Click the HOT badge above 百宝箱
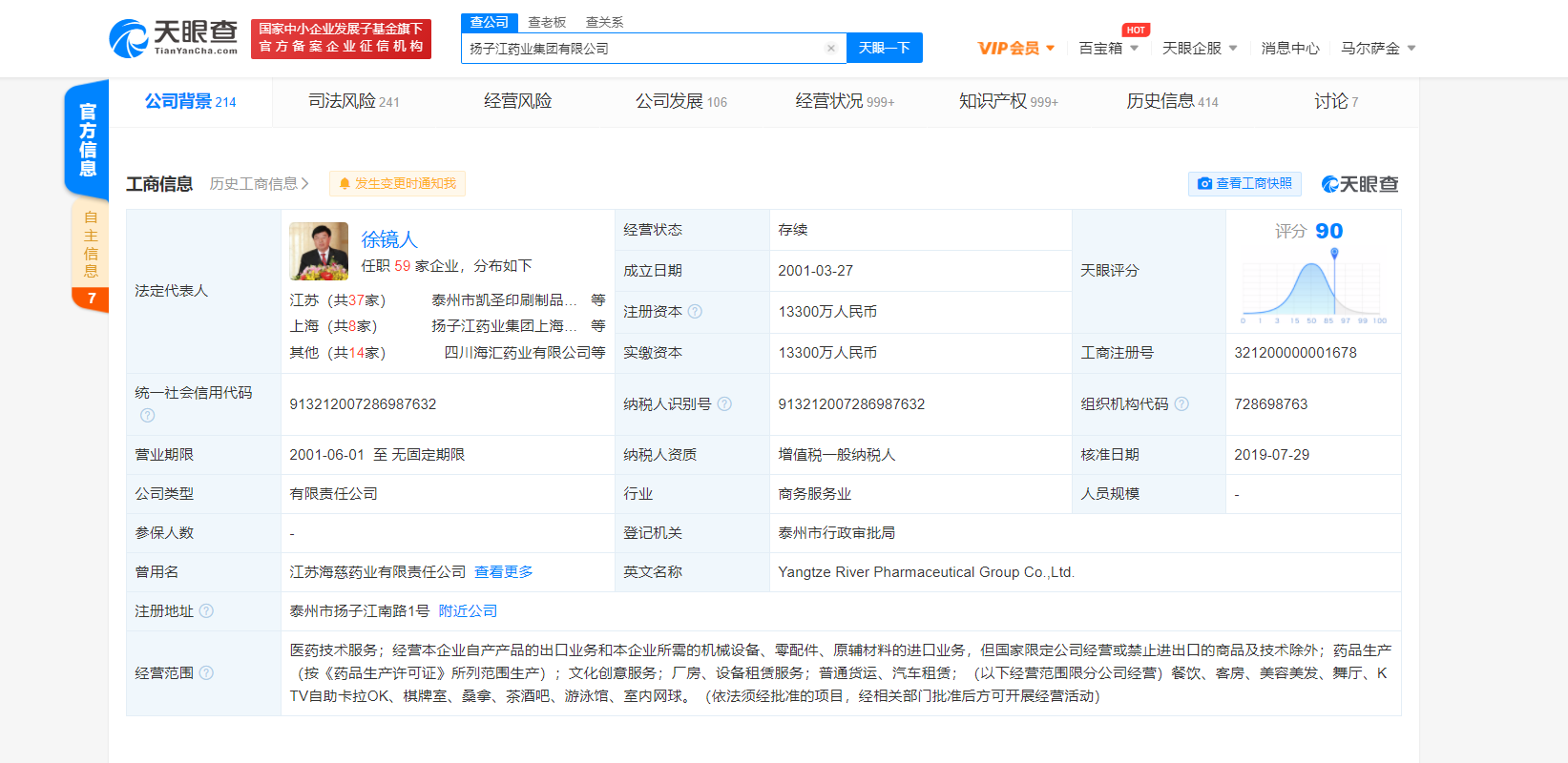Viewport: 1568px width, 763px height. (x=1136, y=30)
